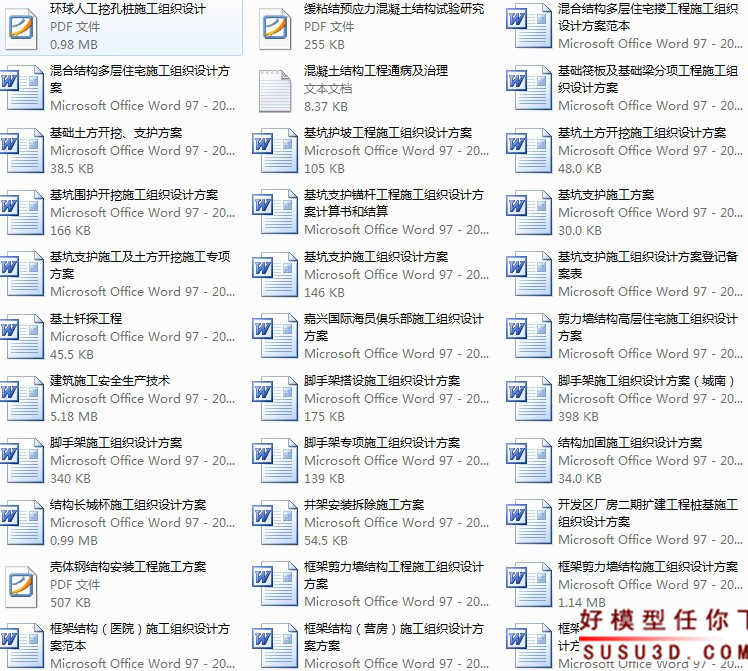The width and height of the screenshot is (748, 671).
Task: Click Word icon of 框架剪力墙结构工程施工组织设计方案
Action: (275, 584)
